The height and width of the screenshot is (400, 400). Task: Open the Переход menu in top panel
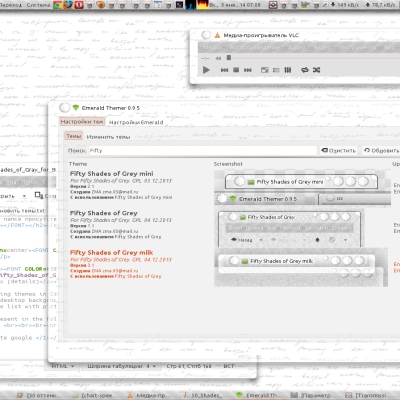[x=11, y=5]
